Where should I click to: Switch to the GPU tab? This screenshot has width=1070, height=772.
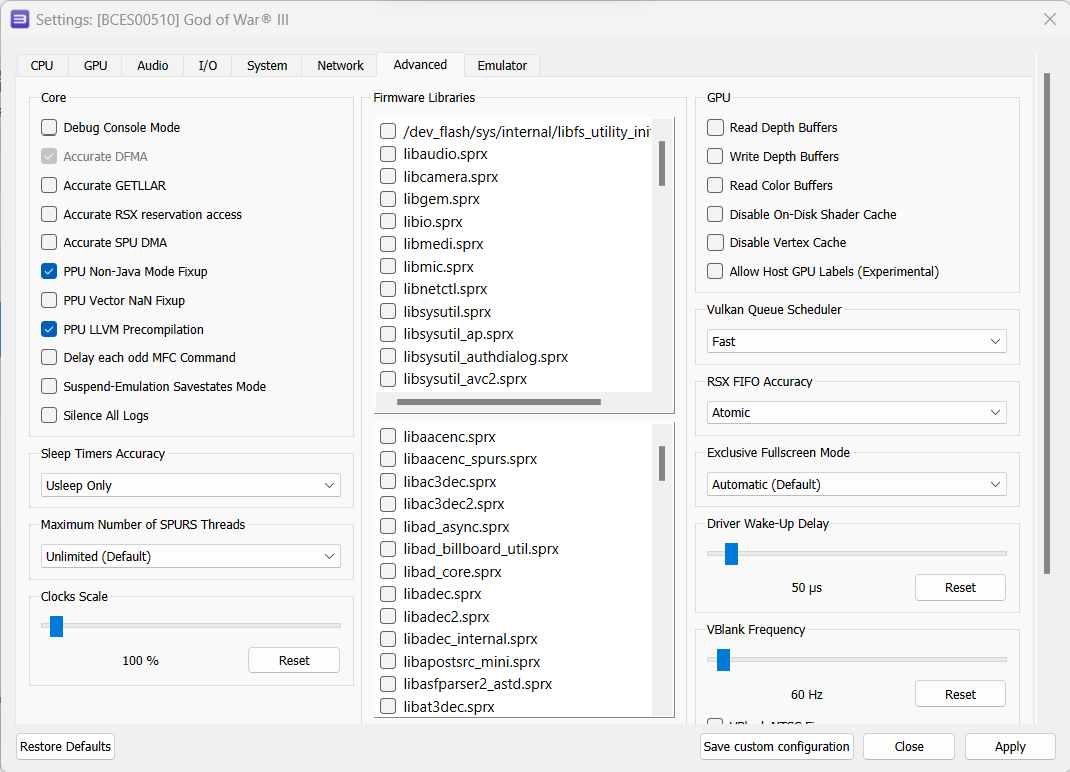pyautogui.click(x=96, y=66)
